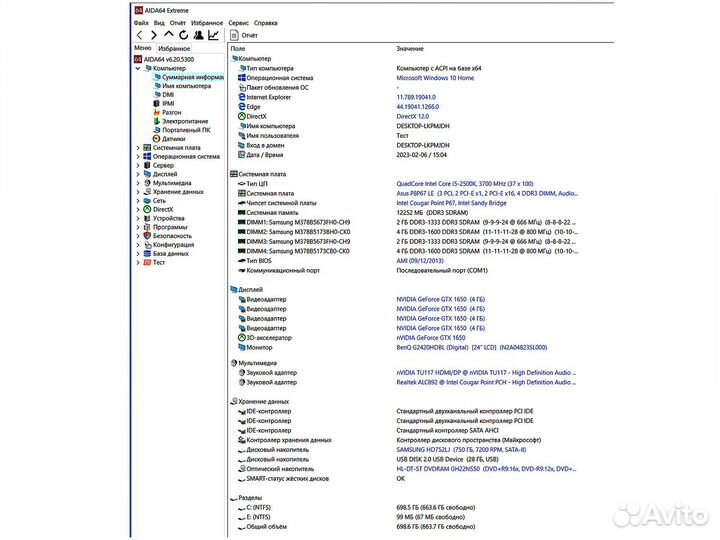Click the Отчёт report toolbar button
This screenshot has height=540, width=720.
[x=244, y=35]
